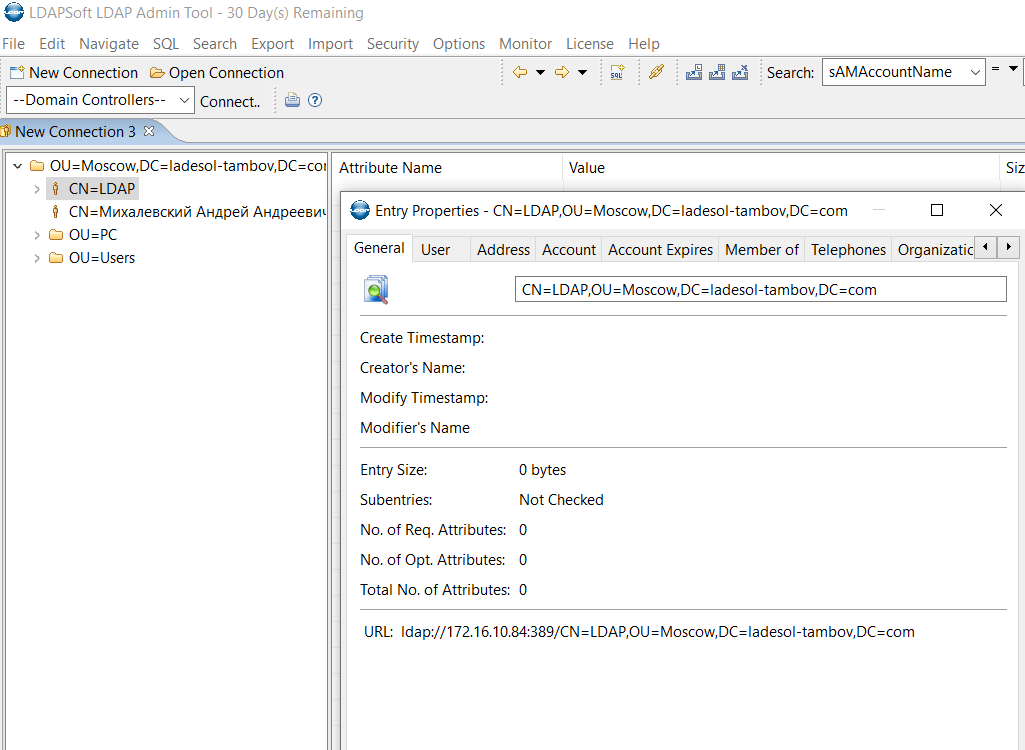
Task: Click the export icon with the grid badge
Action: tap(717, 72)
